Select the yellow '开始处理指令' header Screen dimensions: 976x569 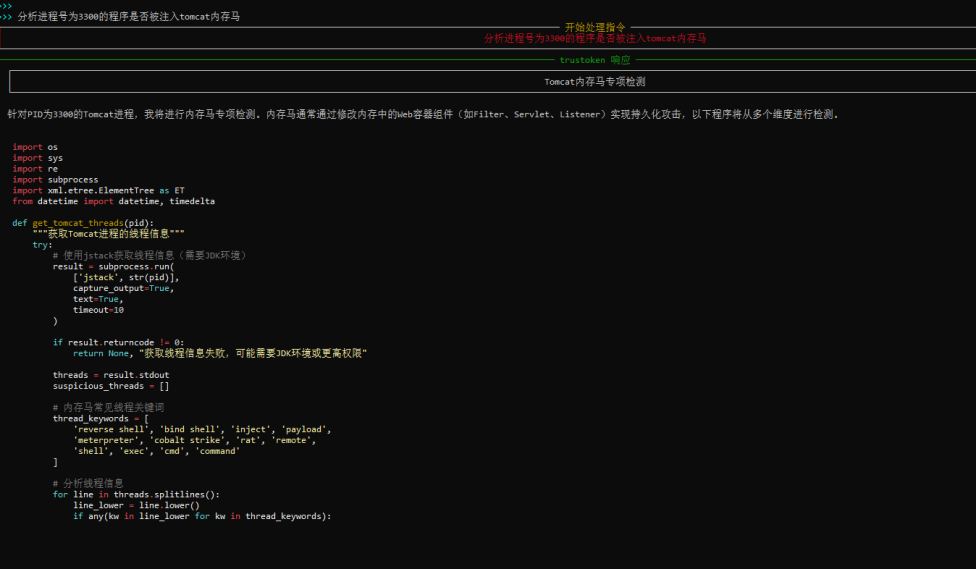point(594,27)
